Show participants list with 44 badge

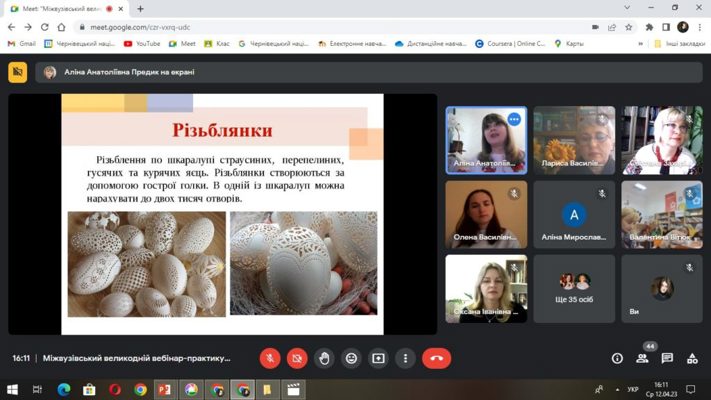[x=643, y=357]
